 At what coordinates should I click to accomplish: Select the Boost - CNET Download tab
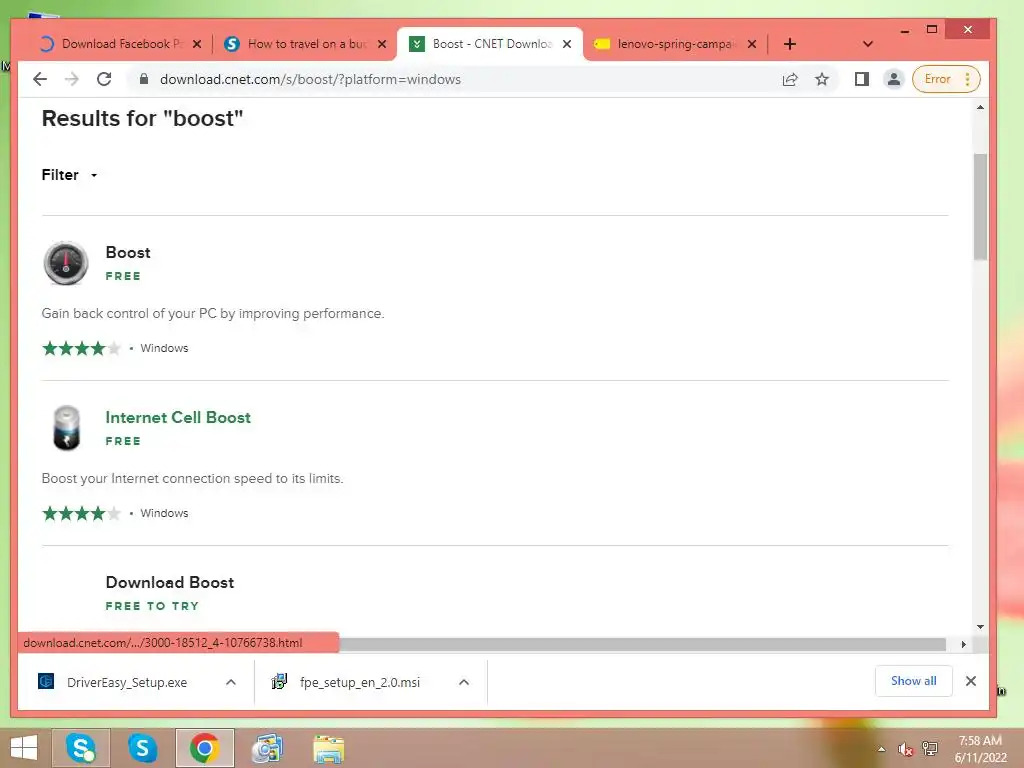490,44
